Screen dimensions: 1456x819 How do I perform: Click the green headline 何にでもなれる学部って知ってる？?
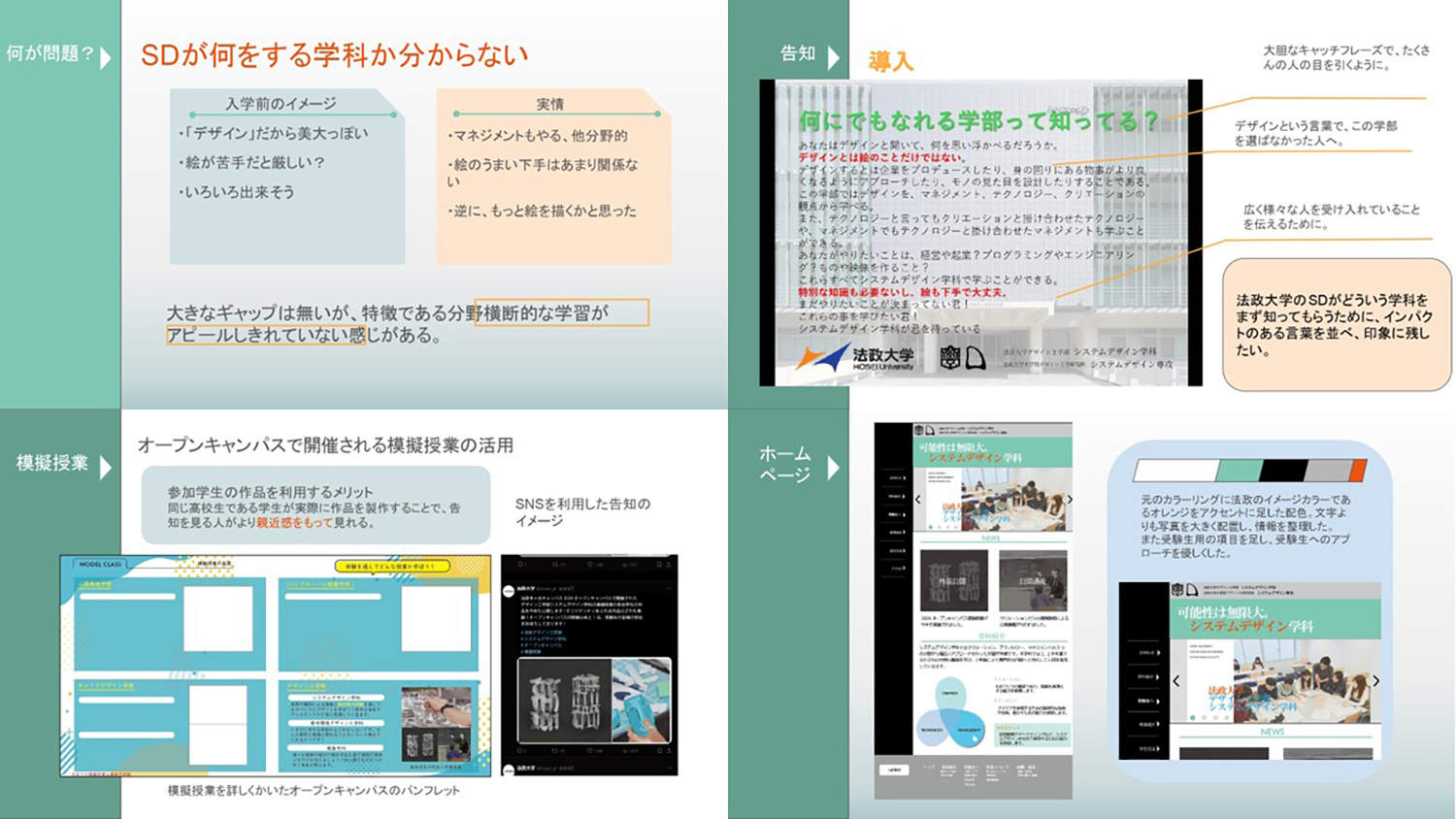pos(977,121)
